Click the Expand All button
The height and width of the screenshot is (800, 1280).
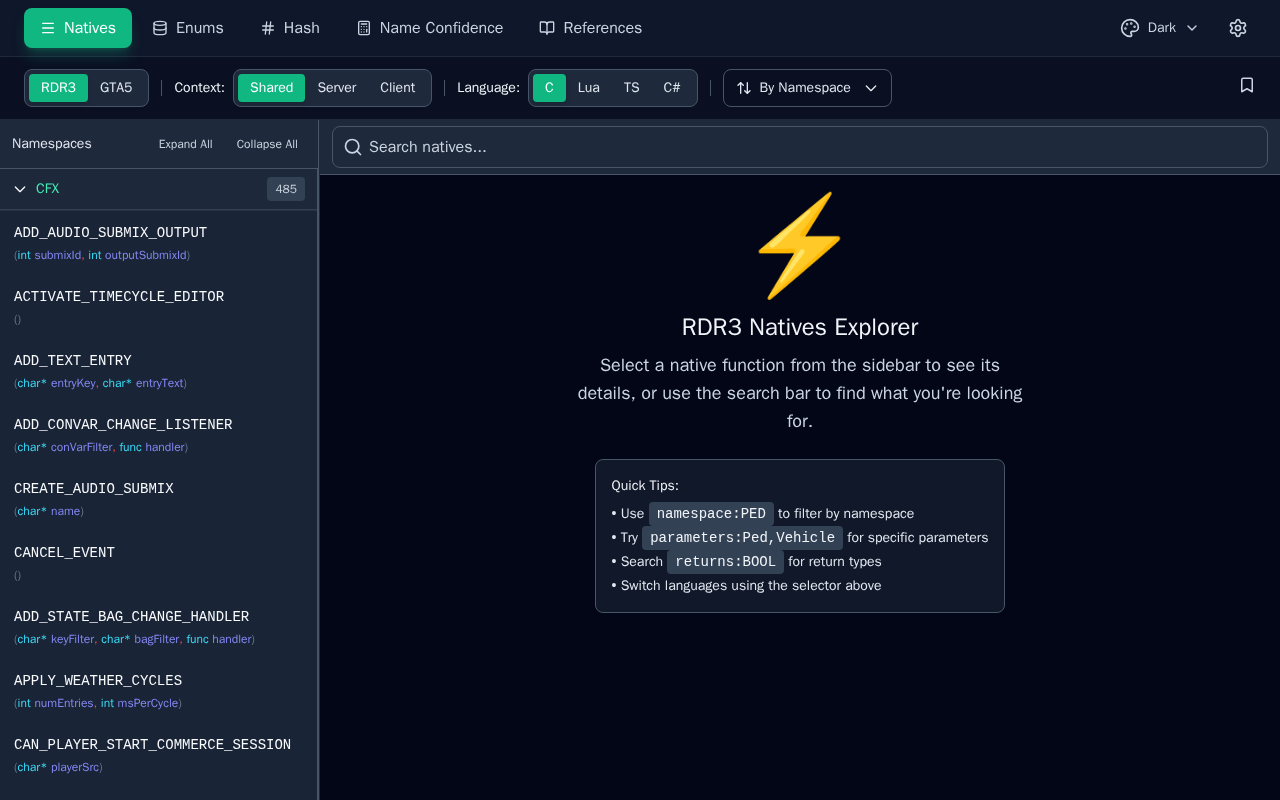coord(185,144)
